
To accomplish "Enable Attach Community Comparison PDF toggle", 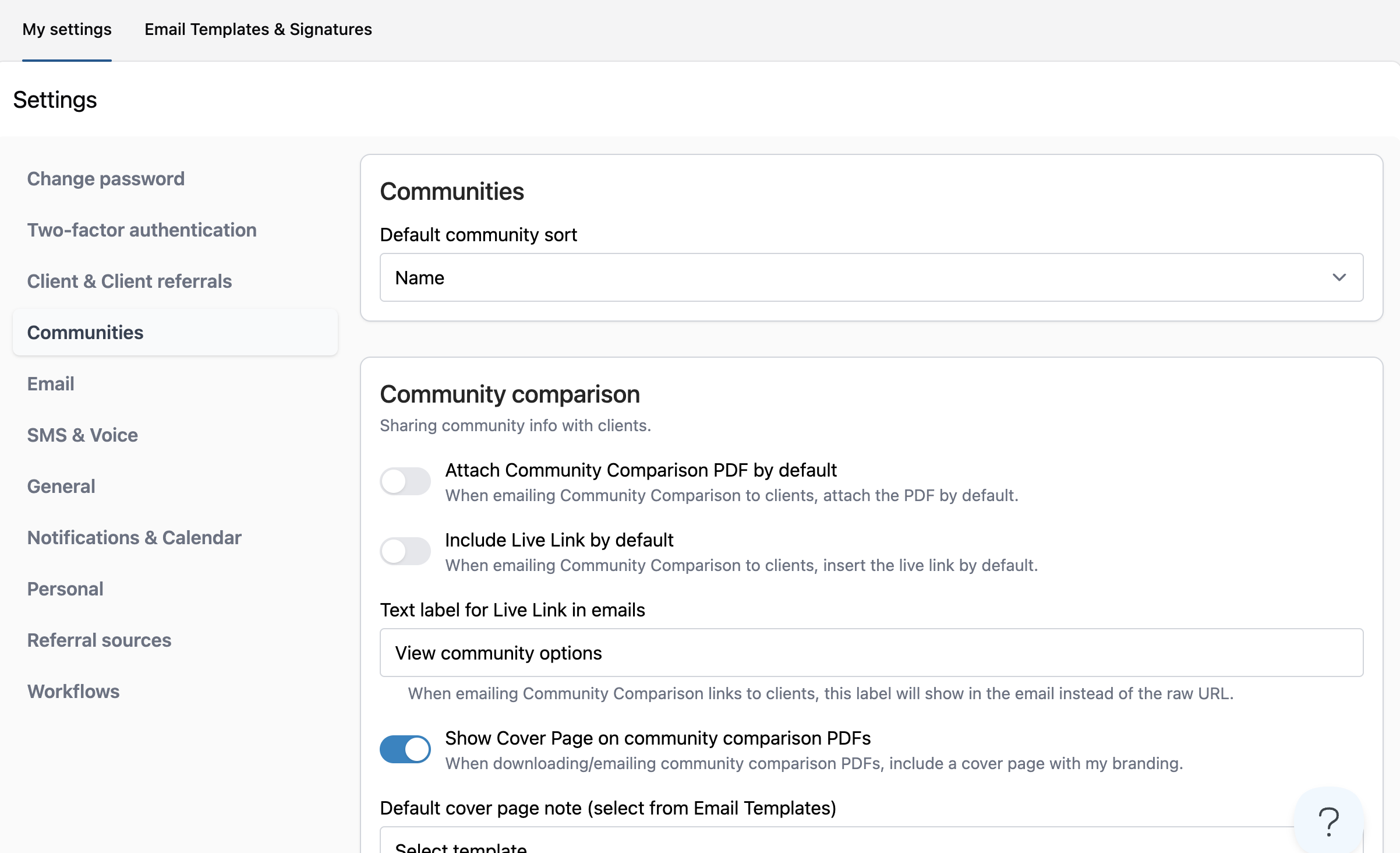I will [405, 481].
